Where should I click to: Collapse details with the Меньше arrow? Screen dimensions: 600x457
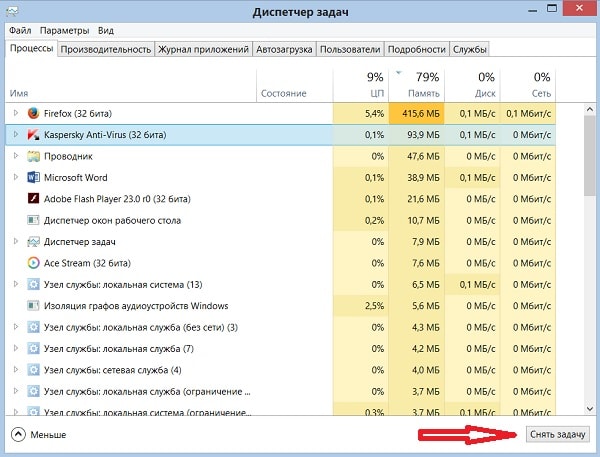coord(18,435)
